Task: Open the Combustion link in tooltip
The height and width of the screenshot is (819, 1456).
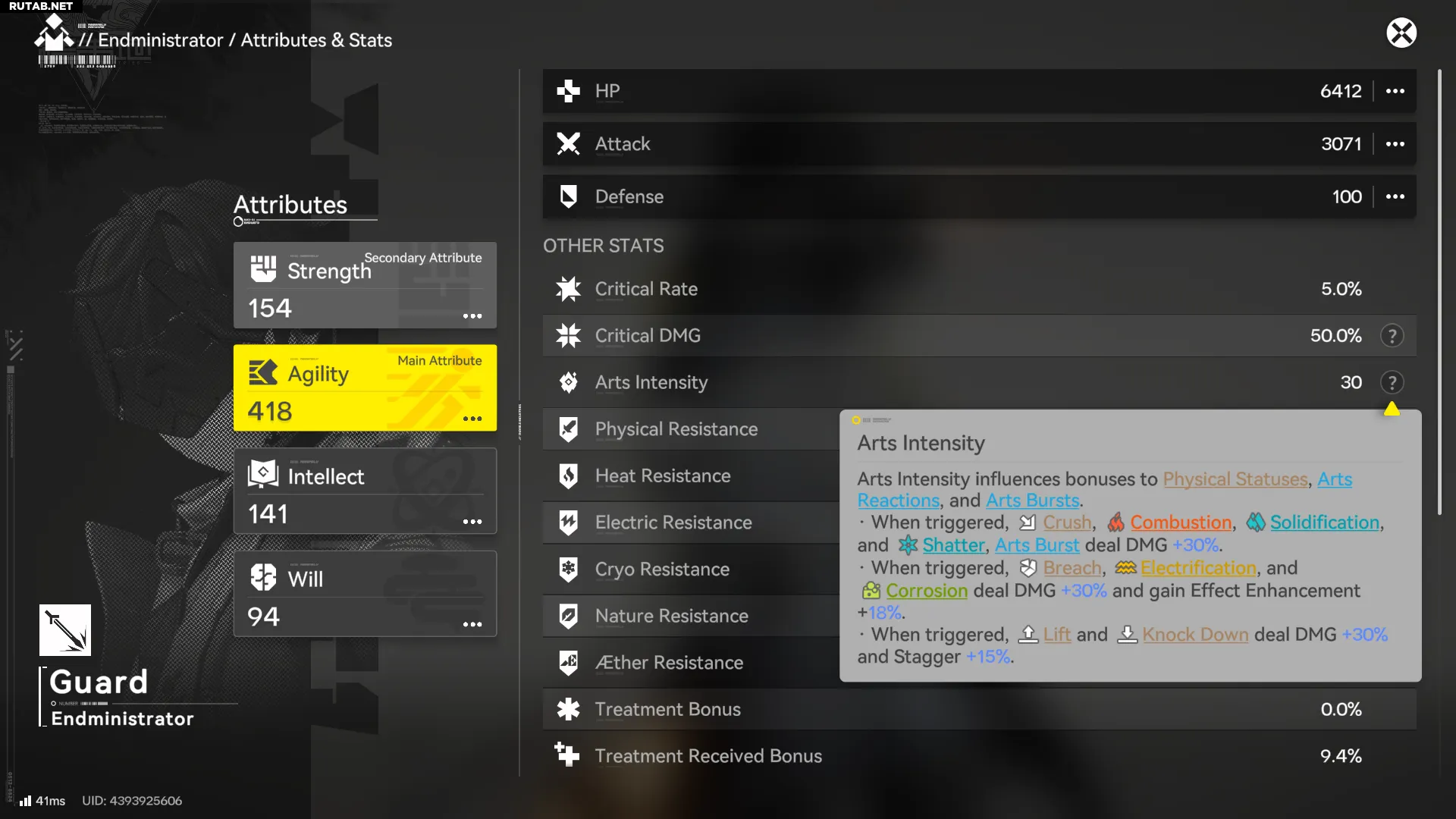Action: click(1180, 522)
